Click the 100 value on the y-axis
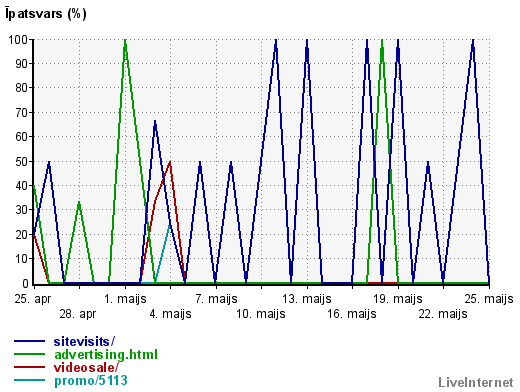This screenshot has height=392, width=520. point(18,40)
